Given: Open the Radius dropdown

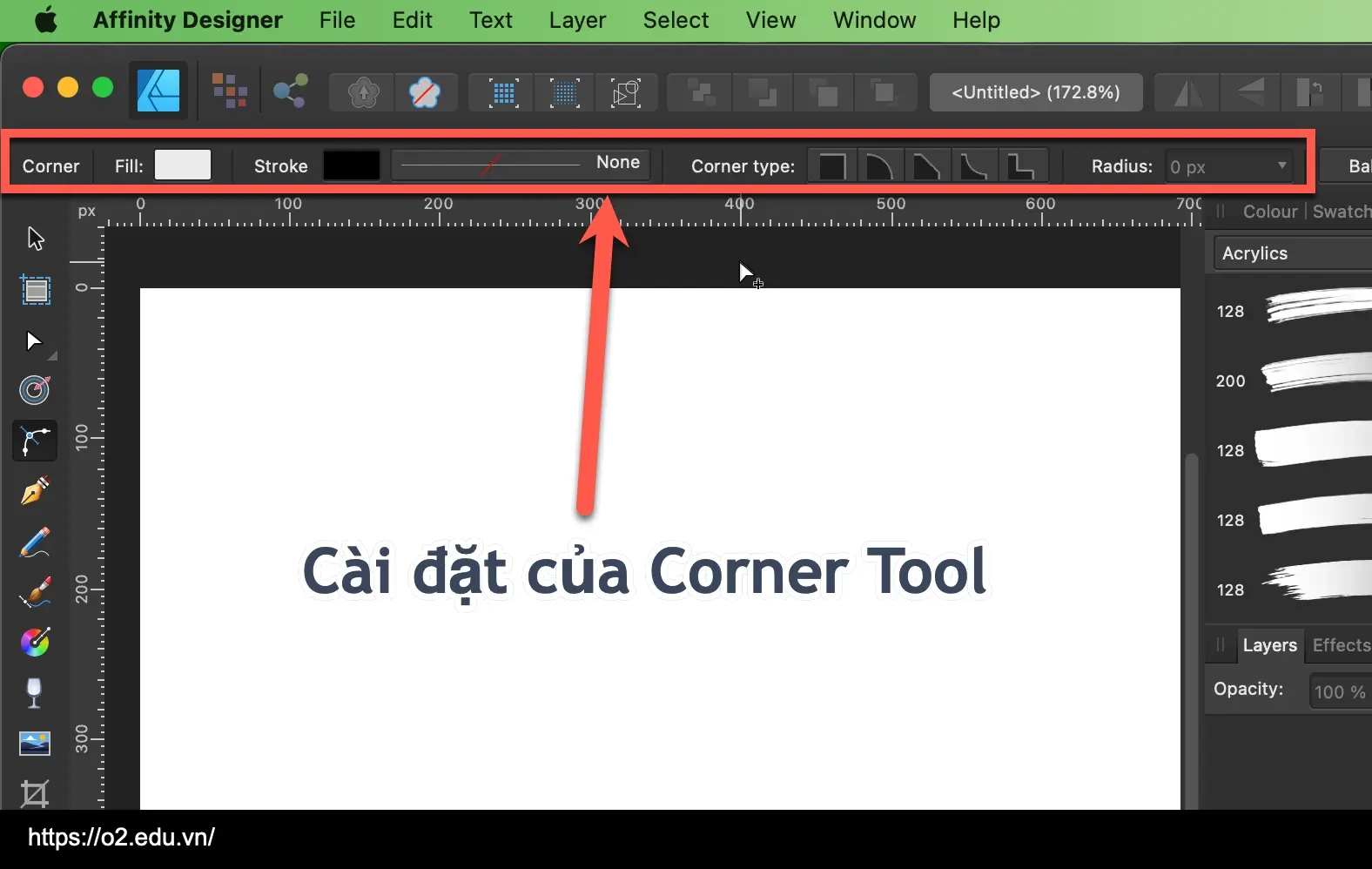Looking at the screenshot, I should (x=1282, y=165).
